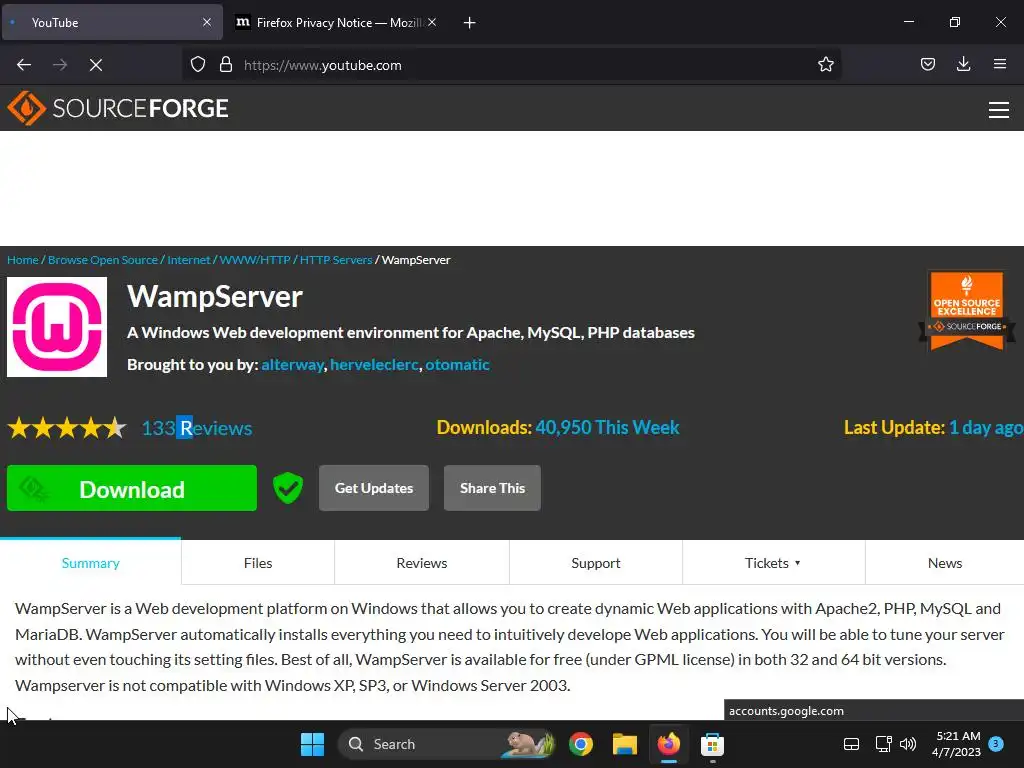Expand the Tickets dropdown
This screenshot has width=1024, height=768.
[x=773, y=562]
